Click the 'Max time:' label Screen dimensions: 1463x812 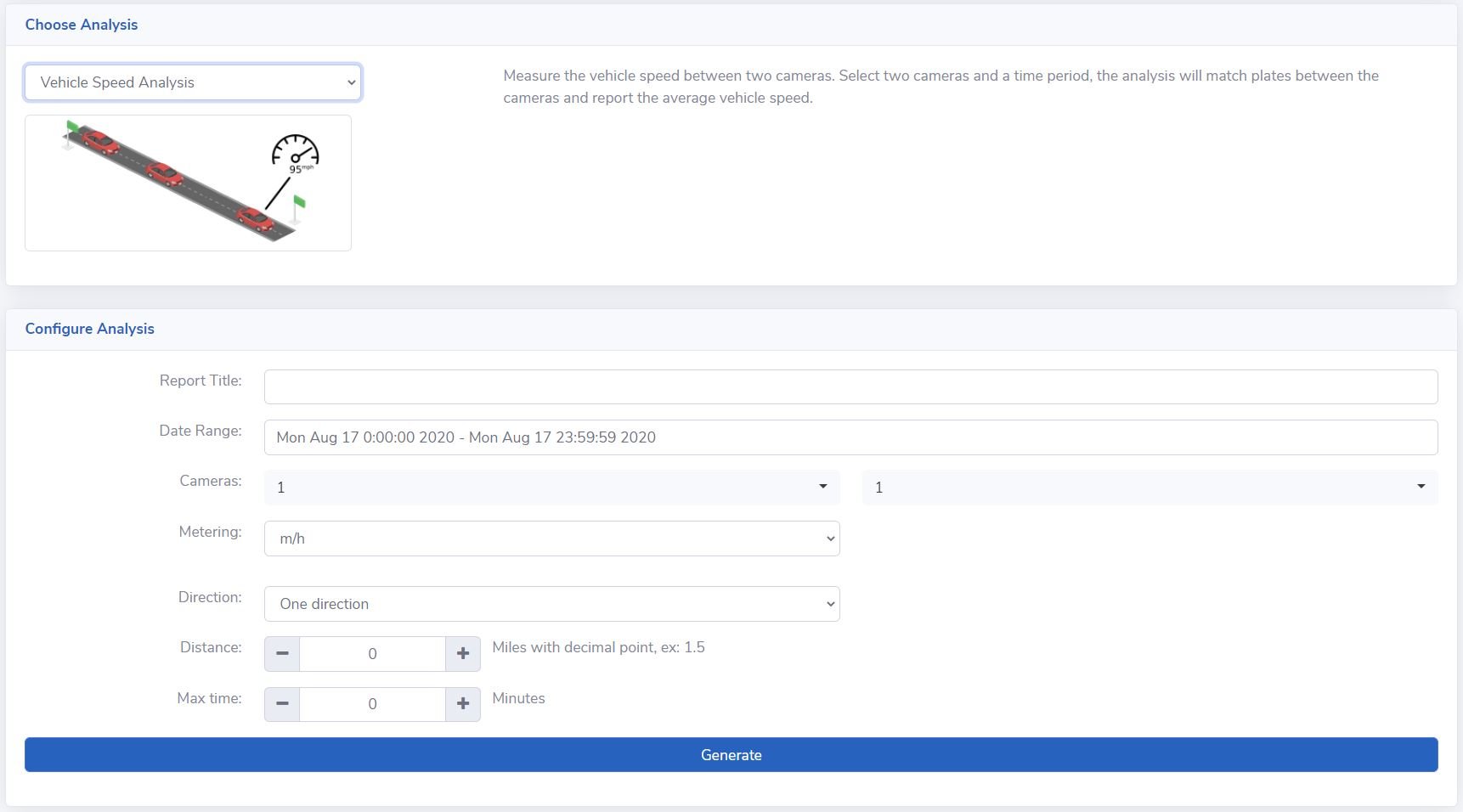[209, 698]
